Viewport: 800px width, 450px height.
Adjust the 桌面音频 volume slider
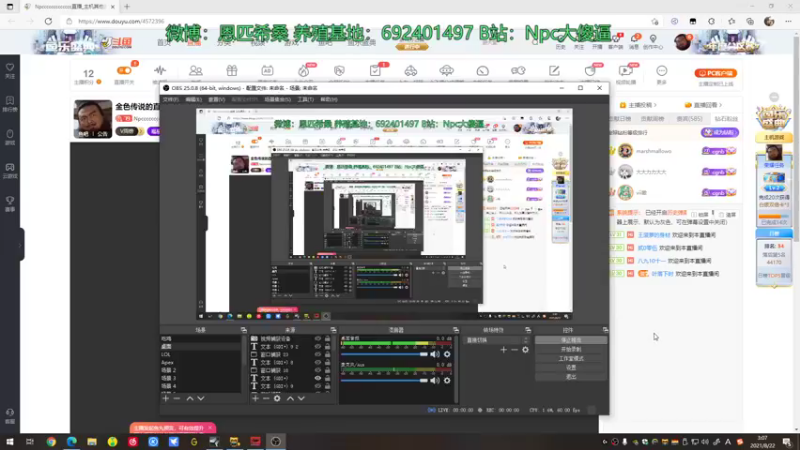[x=384, y=354]
